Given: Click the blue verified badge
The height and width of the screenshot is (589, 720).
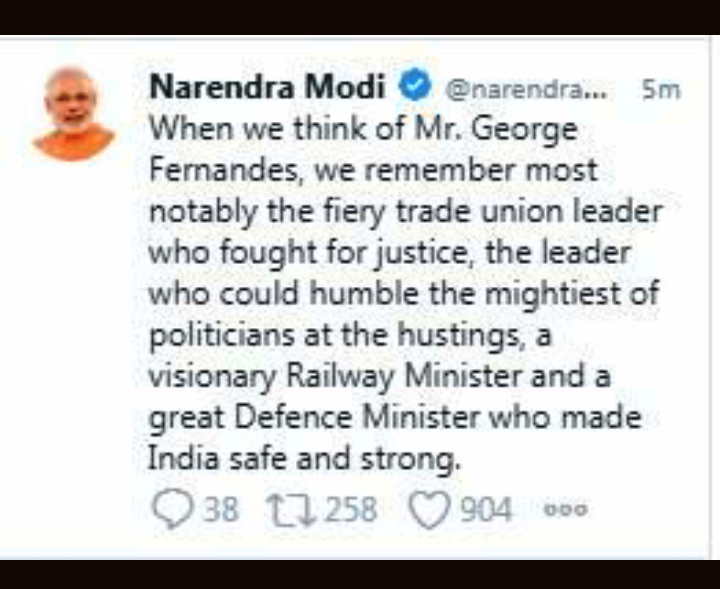Looking at the screenshot, I should point(412,88).
